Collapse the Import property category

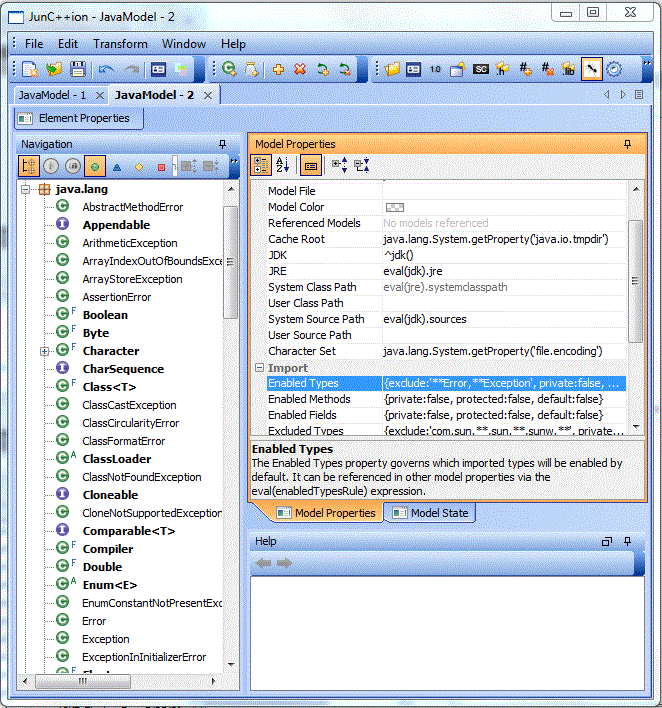point(259,368)
